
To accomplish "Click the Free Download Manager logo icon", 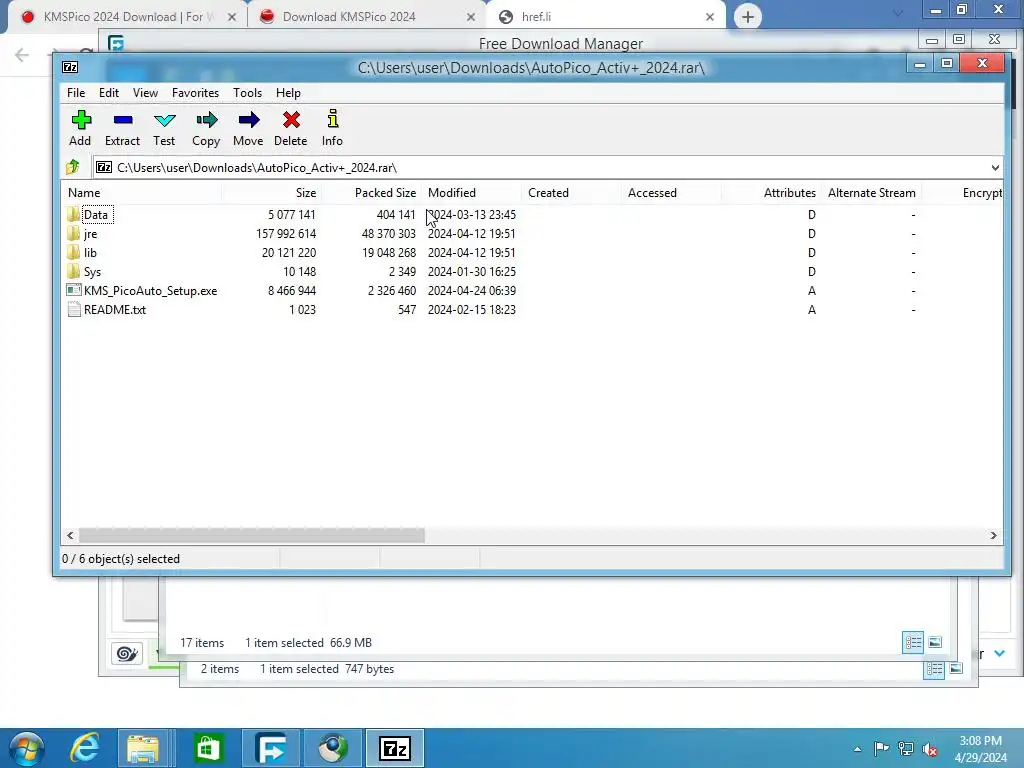I will [116, 44].
